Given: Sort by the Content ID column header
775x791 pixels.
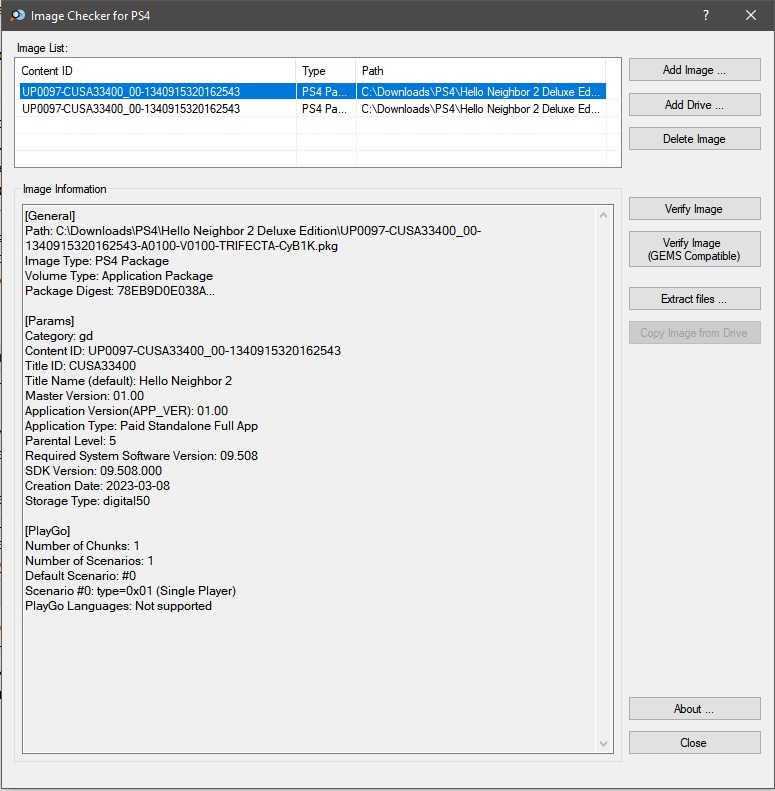Looking at the screenshot, I should [x=155, y=71].
